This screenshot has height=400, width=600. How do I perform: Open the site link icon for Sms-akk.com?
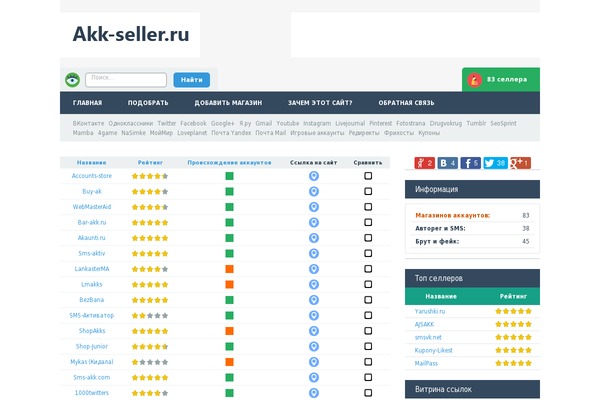(314, 377)
